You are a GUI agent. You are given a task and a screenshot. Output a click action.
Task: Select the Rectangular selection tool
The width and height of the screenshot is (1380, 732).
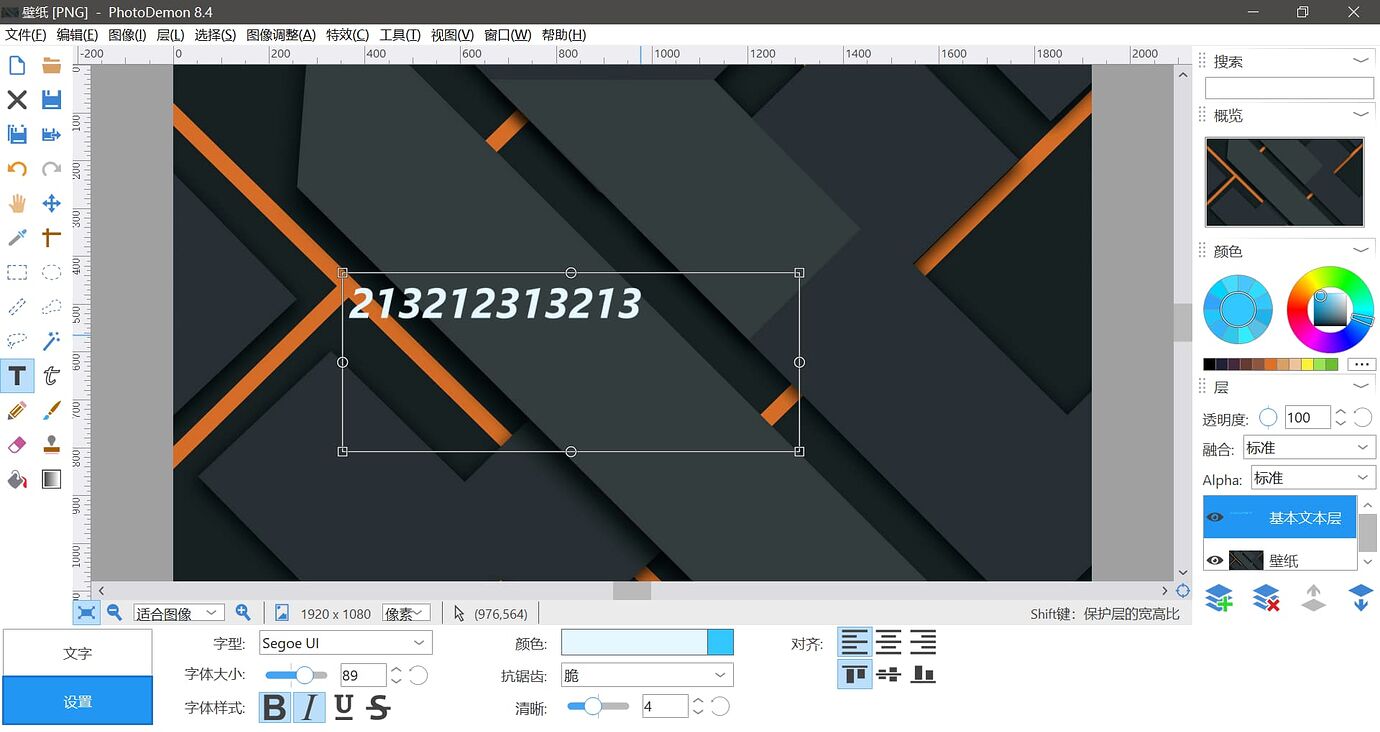point(17,272)
